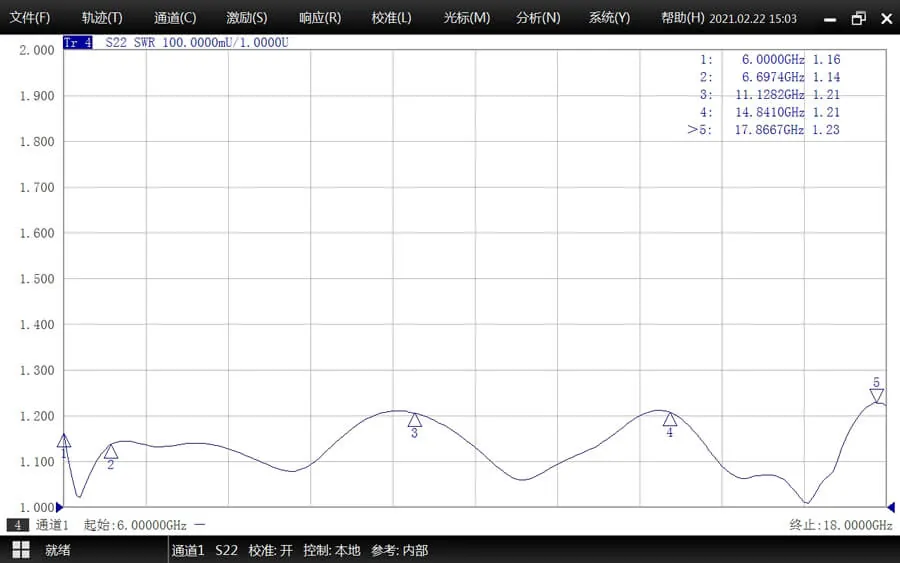This screenshot has width=900, height=563.
Task: Click the date time 2021.02.22 15:03
Action: tap(753, 18)
